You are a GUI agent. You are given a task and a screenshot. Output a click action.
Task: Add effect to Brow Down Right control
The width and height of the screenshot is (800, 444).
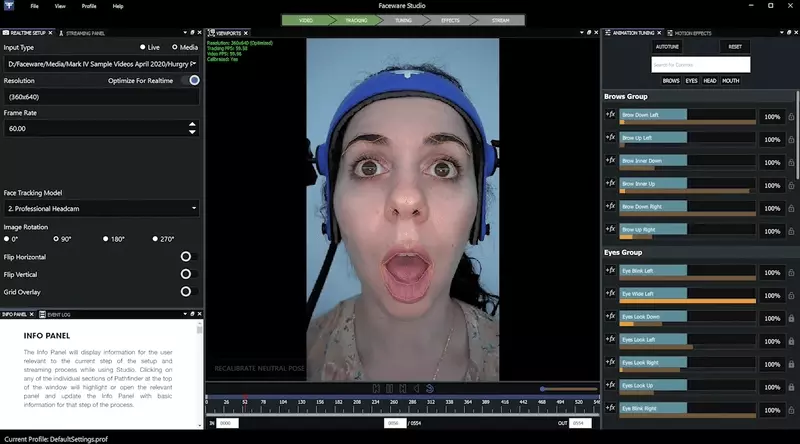[610, 206]
